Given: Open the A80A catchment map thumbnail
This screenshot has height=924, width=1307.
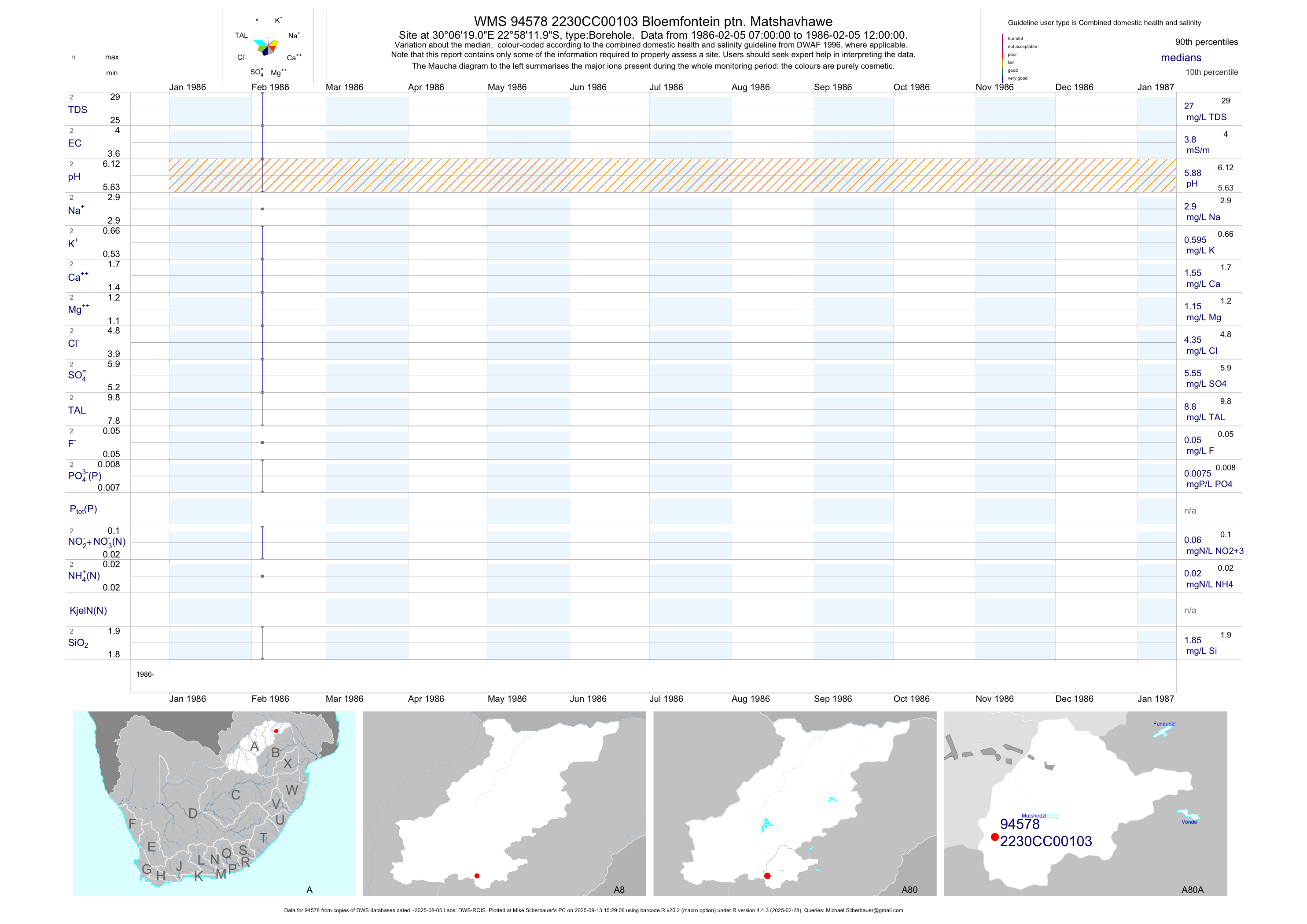Looking at the screenshot, I should pyautogui.click(x=1085, y=803).
